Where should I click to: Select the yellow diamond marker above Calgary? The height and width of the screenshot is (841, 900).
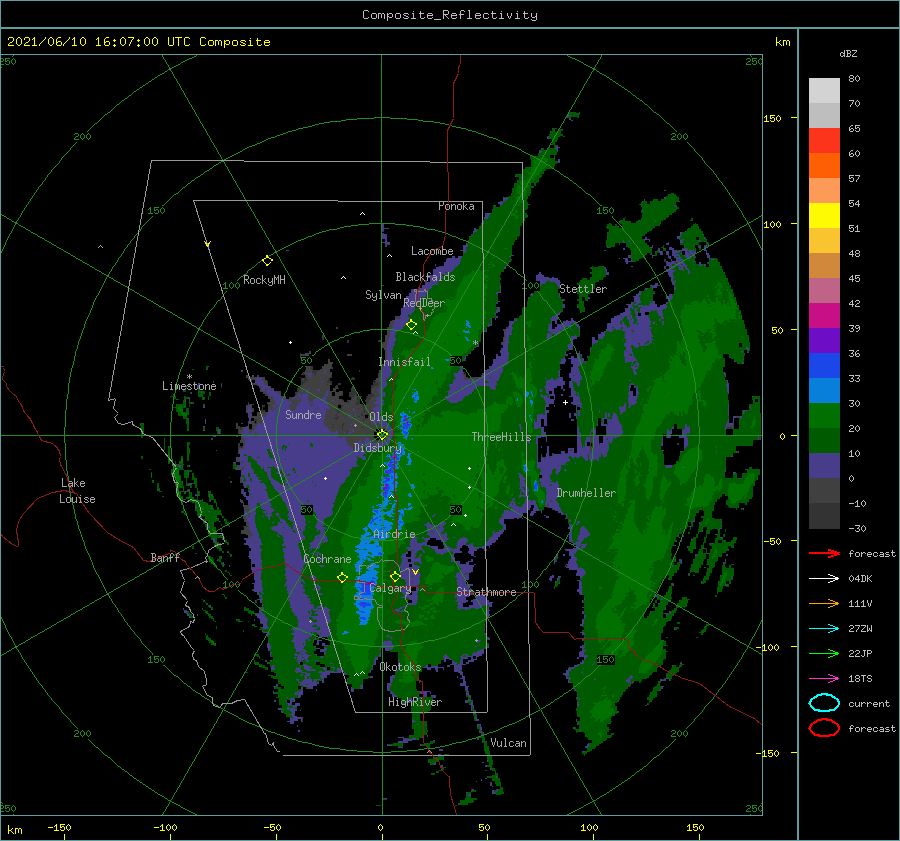click(395, 576)
